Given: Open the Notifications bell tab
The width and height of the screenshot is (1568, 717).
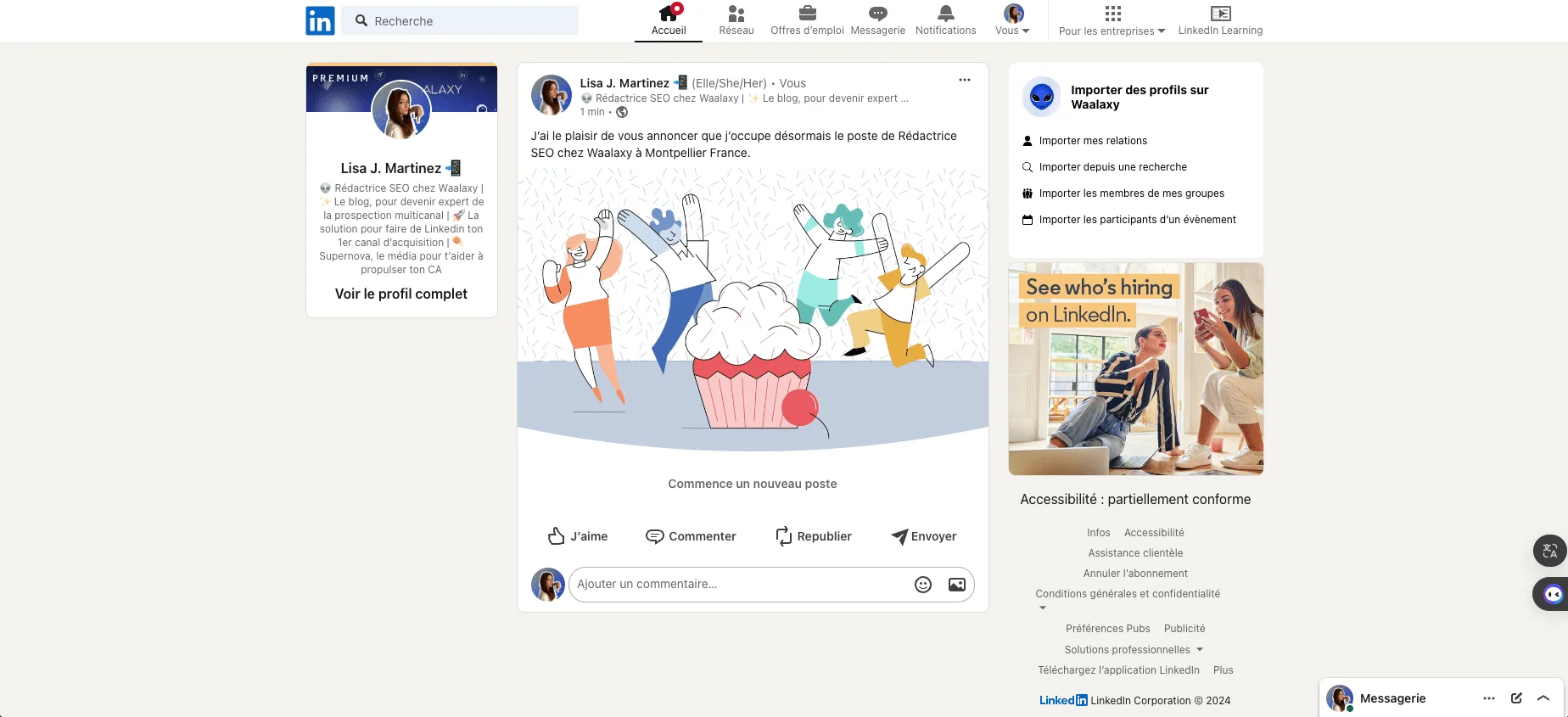Looking at the screenshot, I should click(x=946, y=20).
